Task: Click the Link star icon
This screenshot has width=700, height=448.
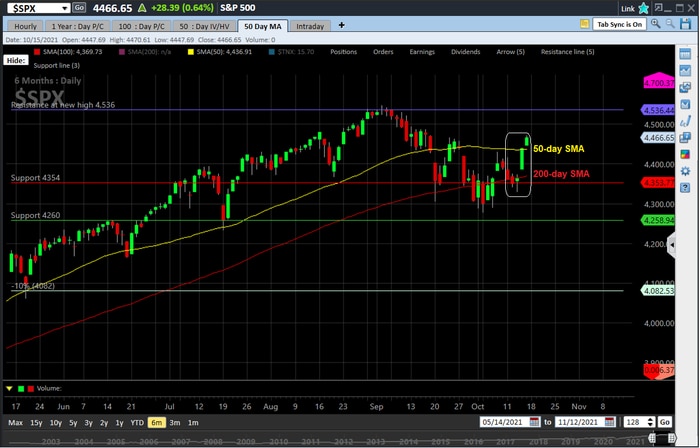Action: [x=643, y=8]
